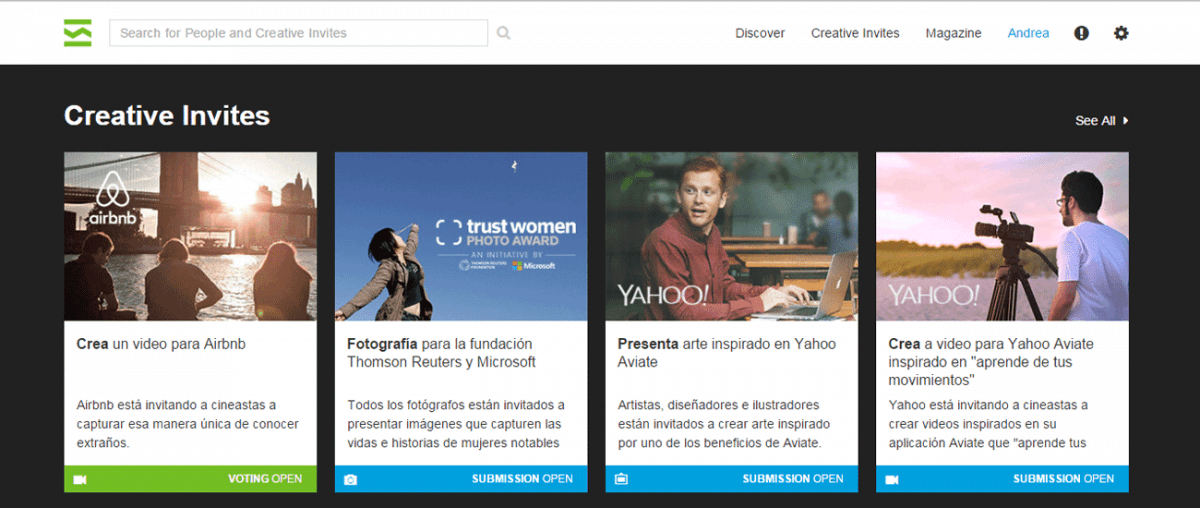Click SUBMISSION OPEN on the 'aprende de tus movimientos' card
Screen dimensions: 1200x508
(x=1063, y=479)
